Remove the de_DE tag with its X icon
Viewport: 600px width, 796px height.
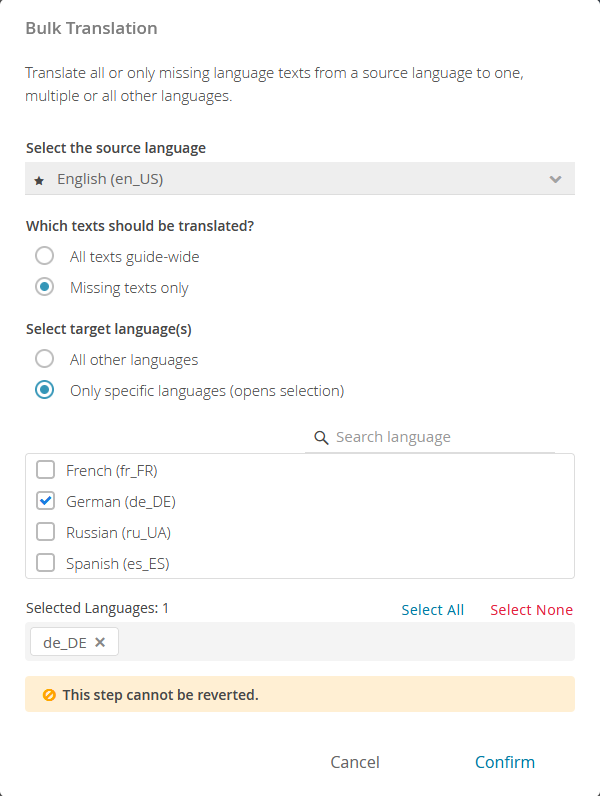[x=100, y=642]
